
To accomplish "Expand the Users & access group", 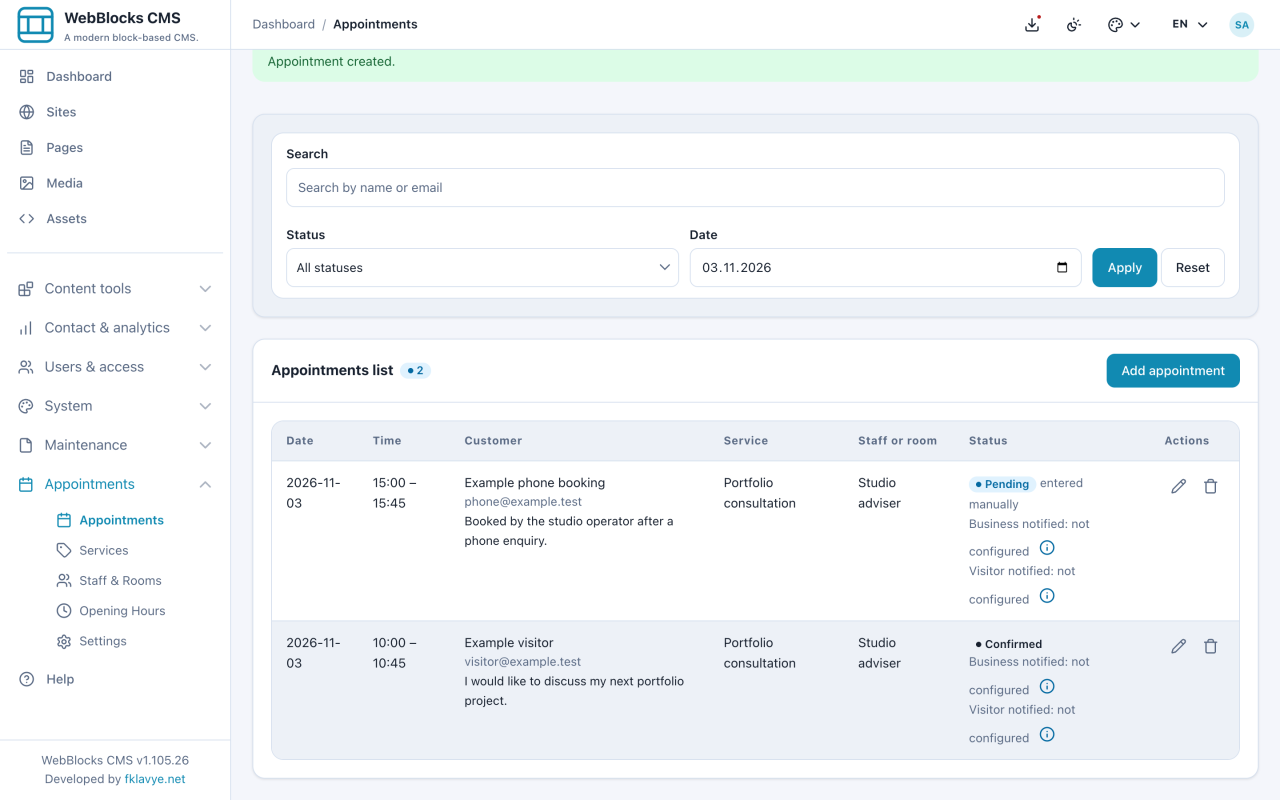I will coord(115,366).
